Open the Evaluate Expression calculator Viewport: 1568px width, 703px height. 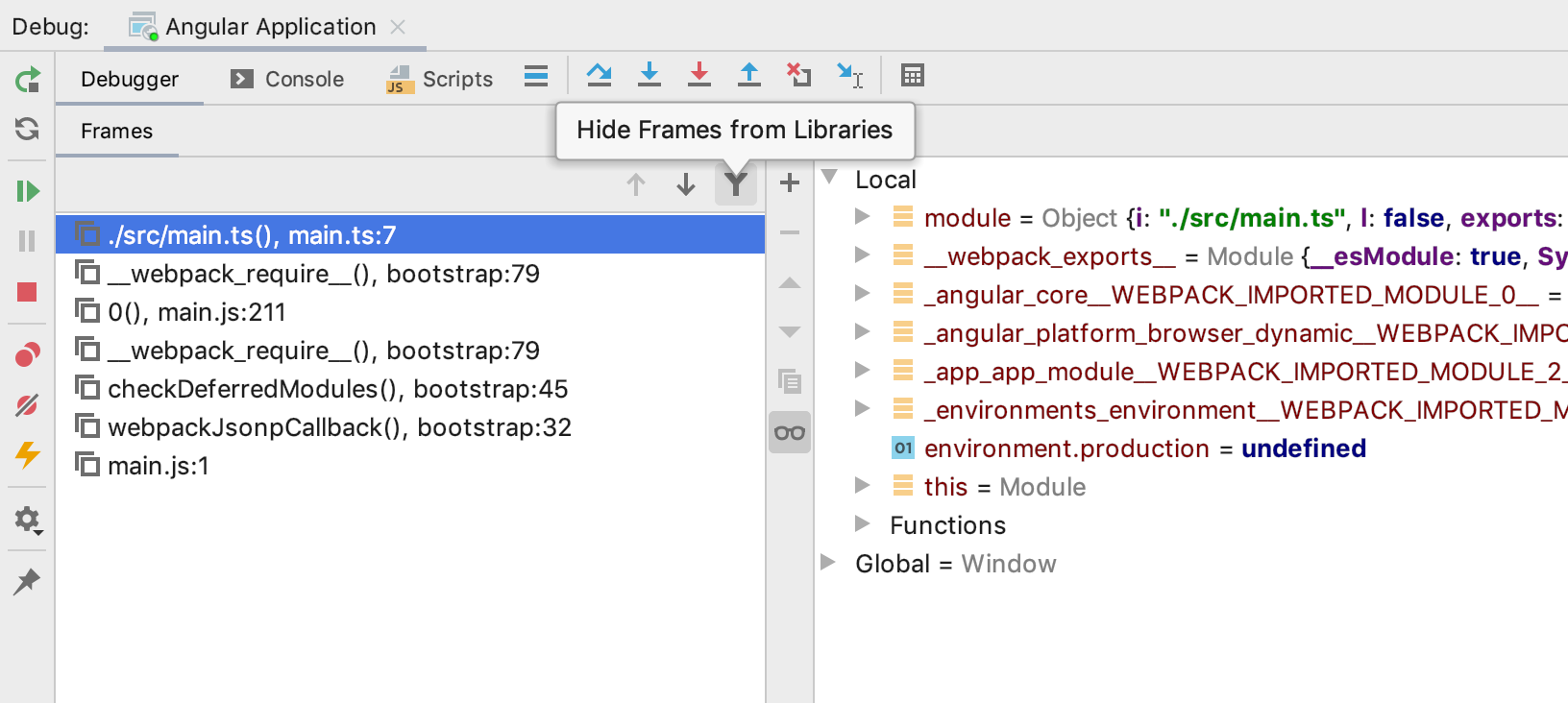coord(912,75)
